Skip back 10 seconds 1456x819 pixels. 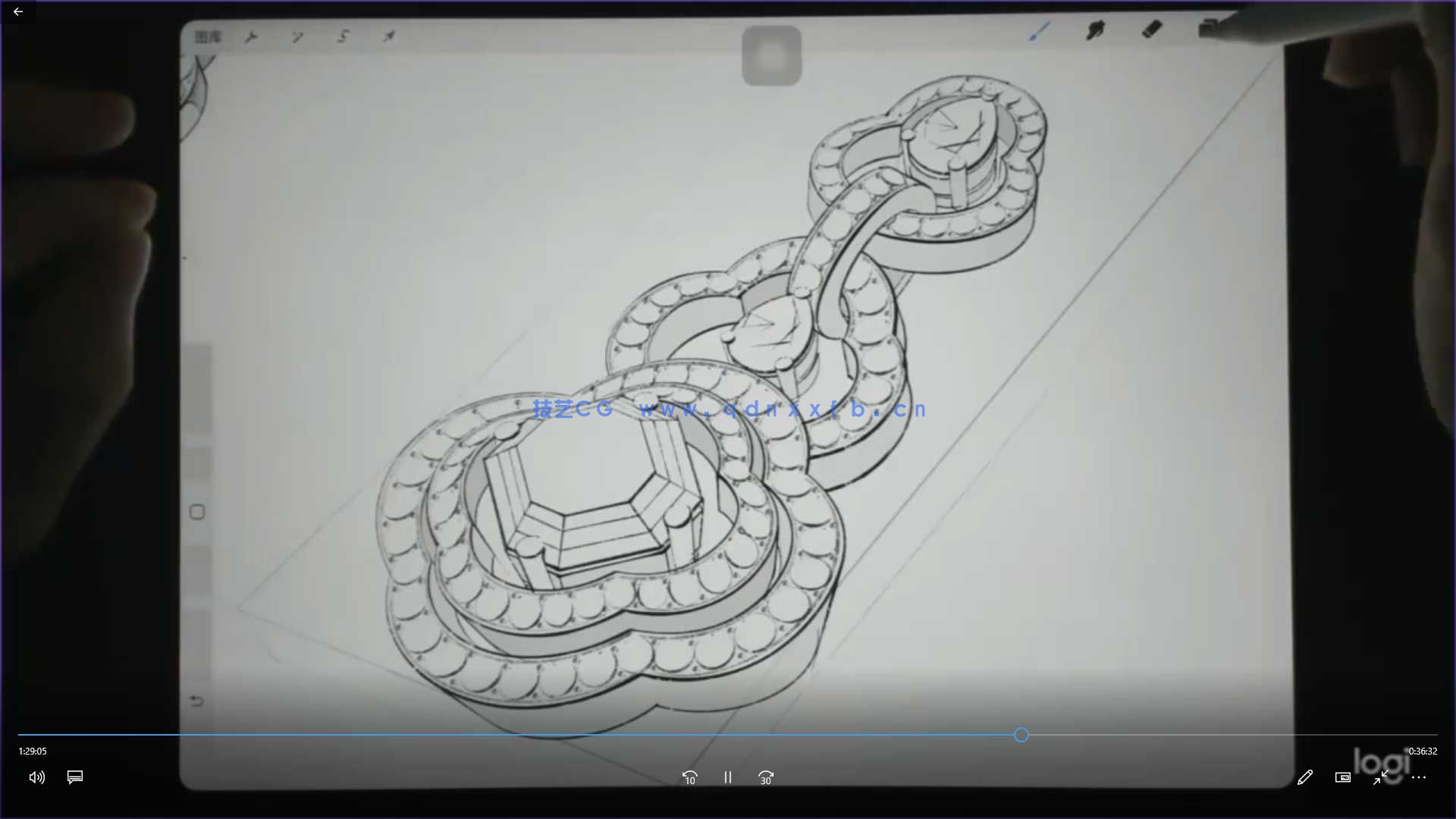(689, 778)
